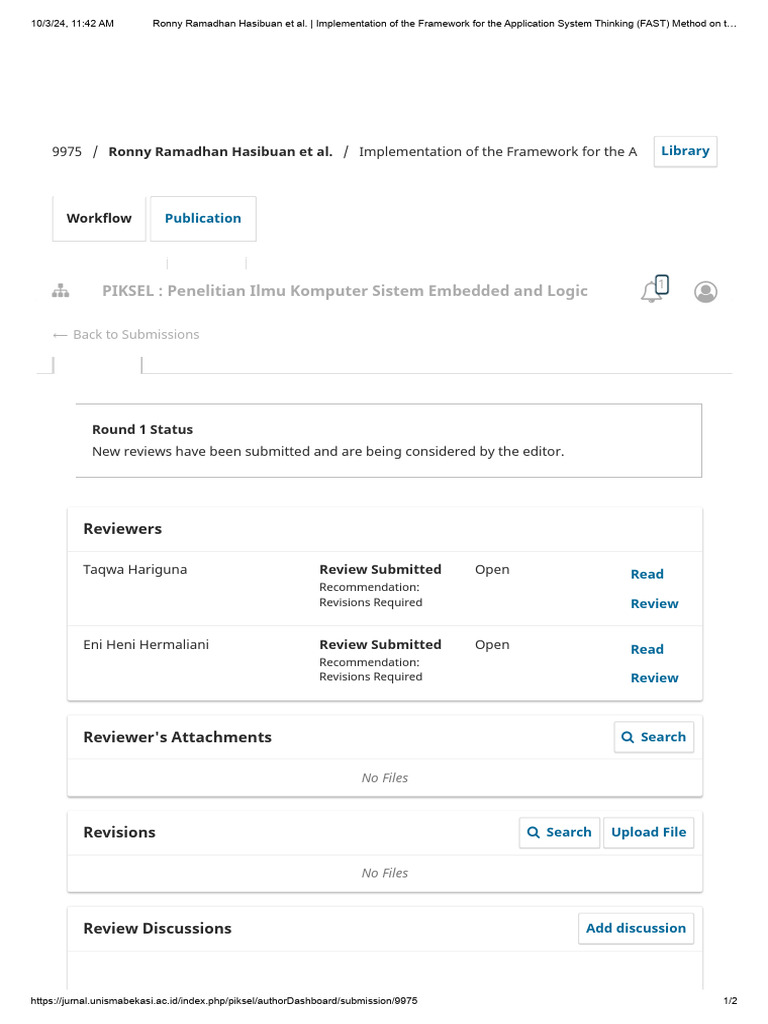Open the Library button
This screenshot has width=768, height=1024.
(x=685, y=151)
